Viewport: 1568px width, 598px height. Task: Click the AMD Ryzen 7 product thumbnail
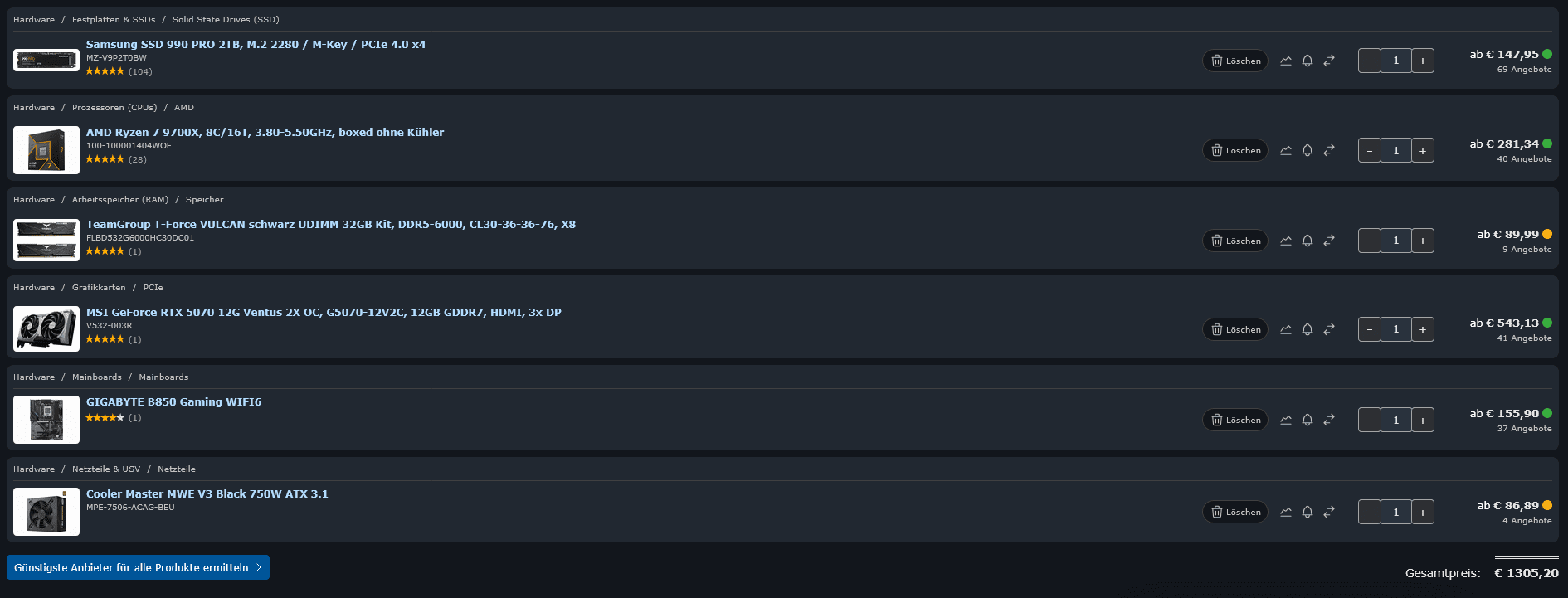[x=46, y=150]
